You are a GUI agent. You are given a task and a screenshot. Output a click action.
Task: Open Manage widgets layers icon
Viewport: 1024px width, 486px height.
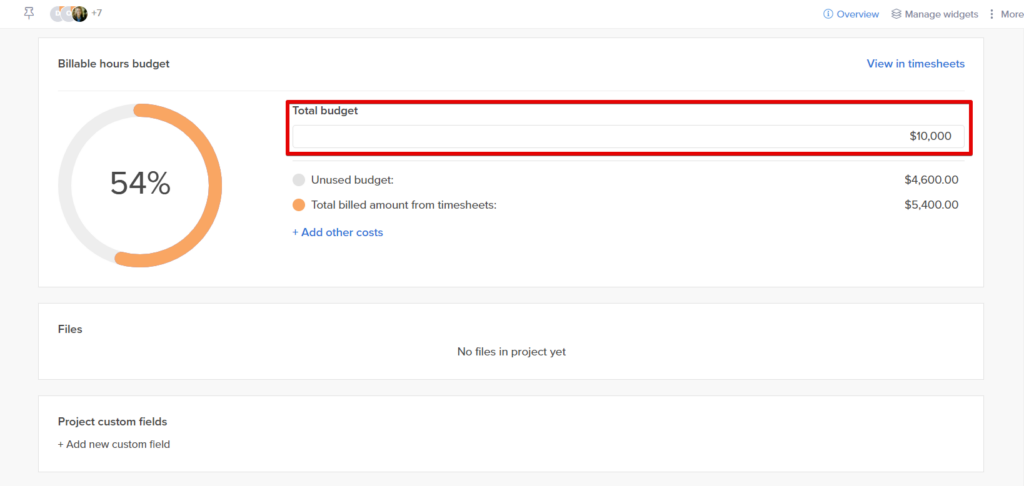pyautogui.click(x=896, y=14)
